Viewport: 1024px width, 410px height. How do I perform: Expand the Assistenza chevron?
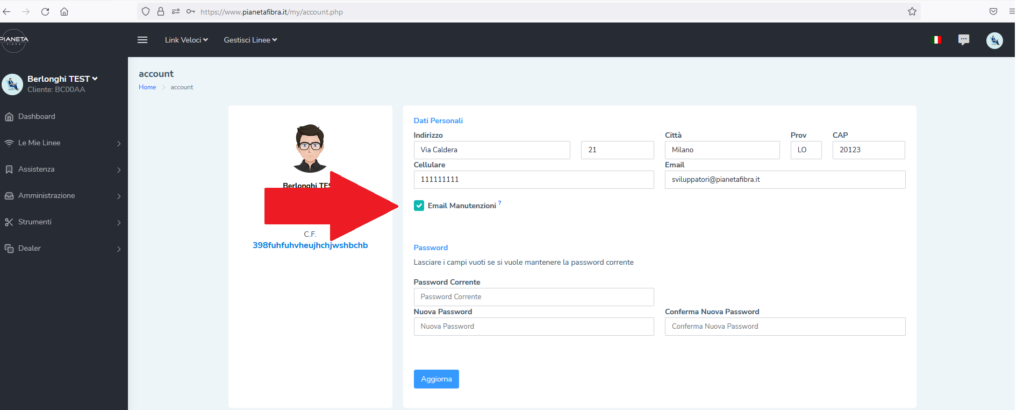[119, 170]
